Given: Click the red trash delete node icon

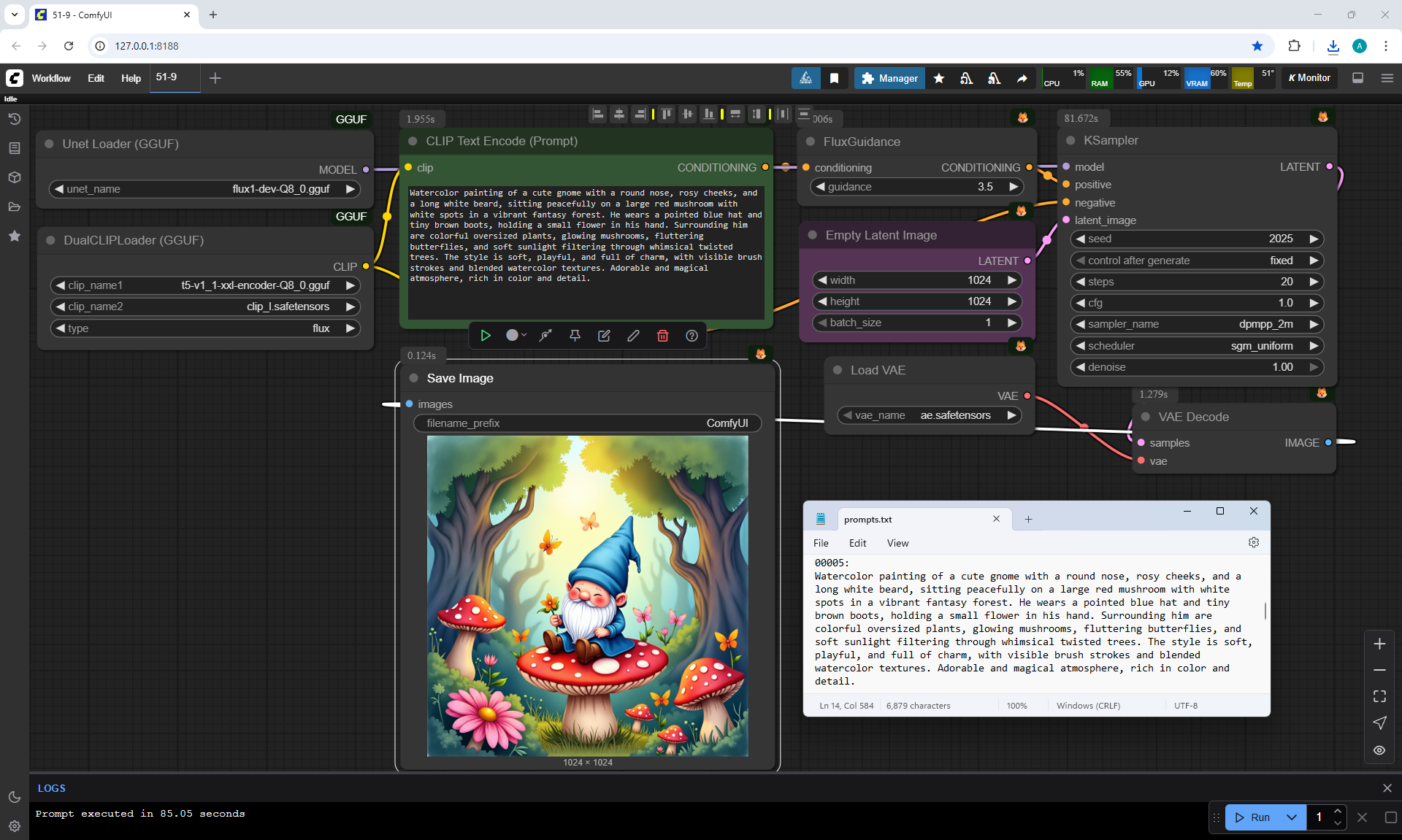Looking at the screenshot, I should point(662,336).
